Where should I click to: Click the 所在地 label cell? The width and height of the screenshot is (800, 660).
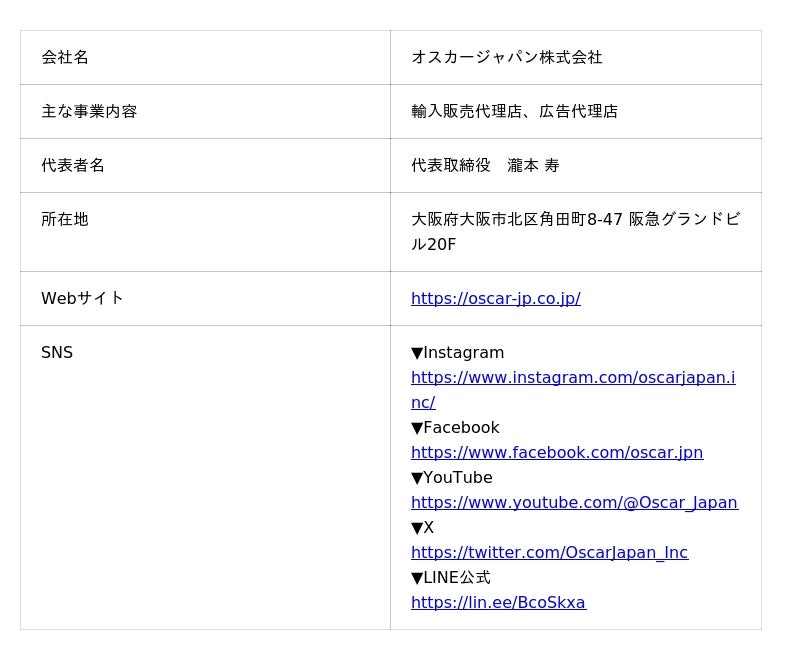(x=65, y=220)
